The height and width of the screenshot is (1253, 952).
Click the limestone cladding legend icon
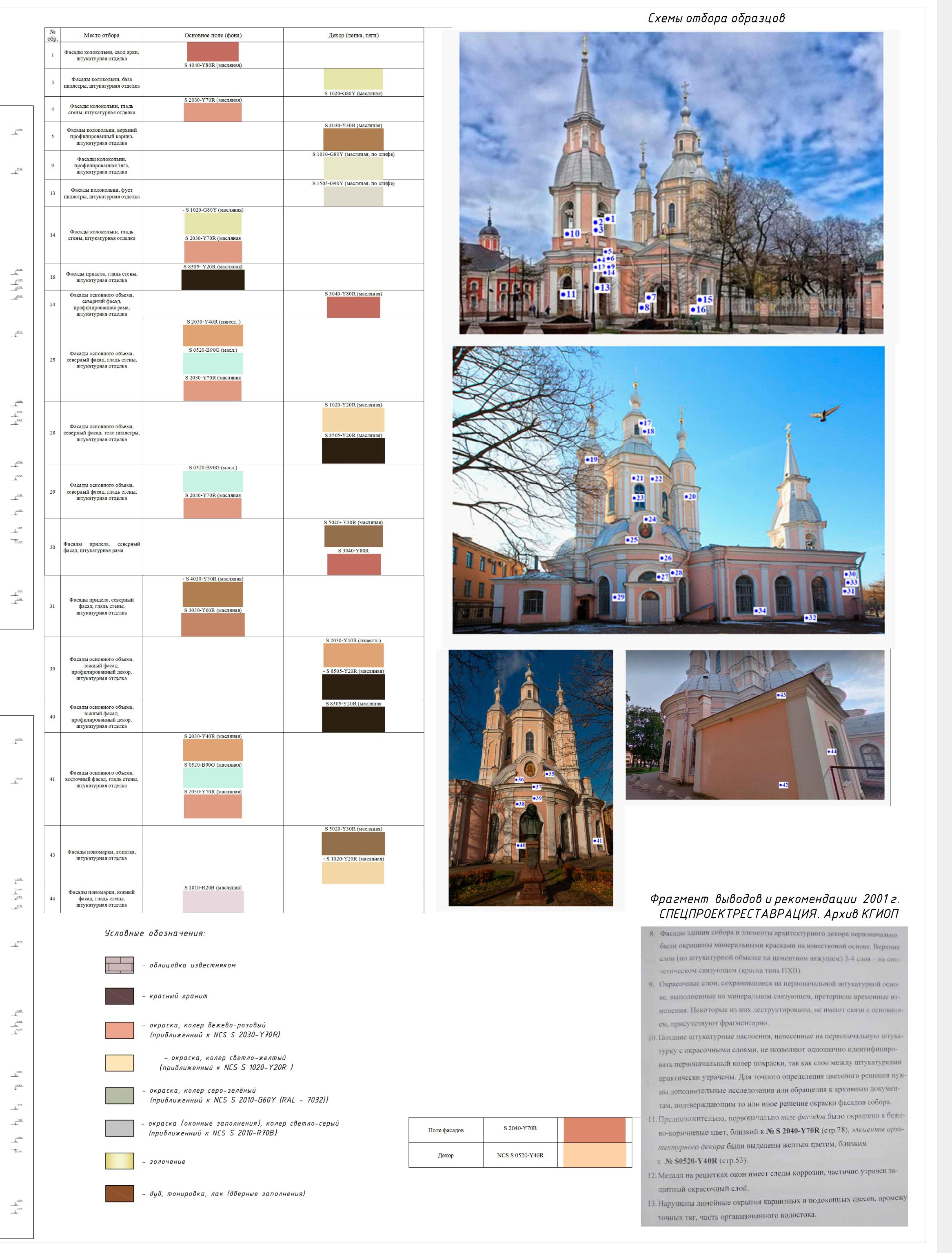(119, 965)
